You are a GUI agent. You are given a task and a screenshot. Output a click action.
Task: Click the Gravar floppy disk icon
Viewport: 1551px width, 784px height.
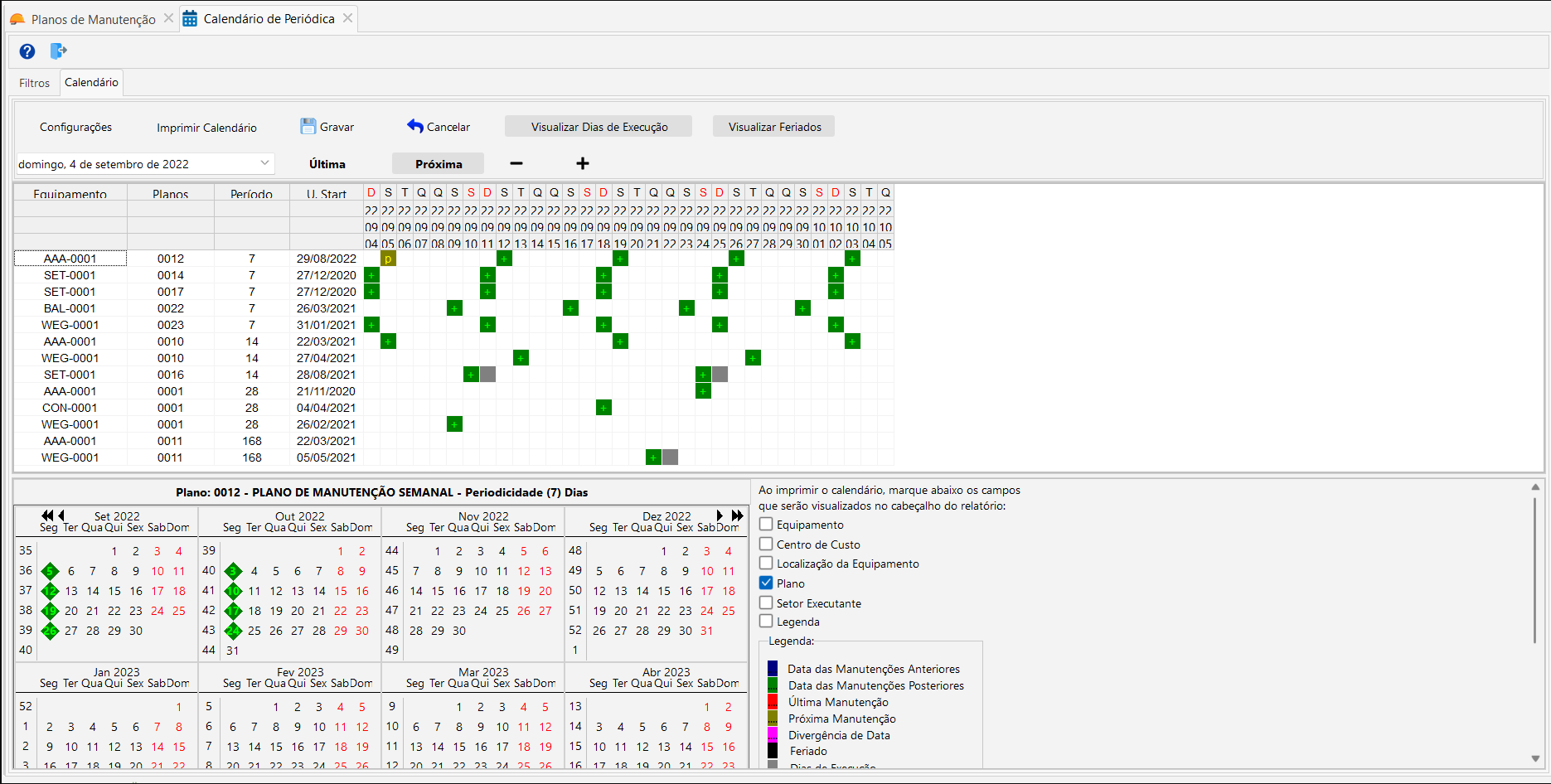pos(308,126)
